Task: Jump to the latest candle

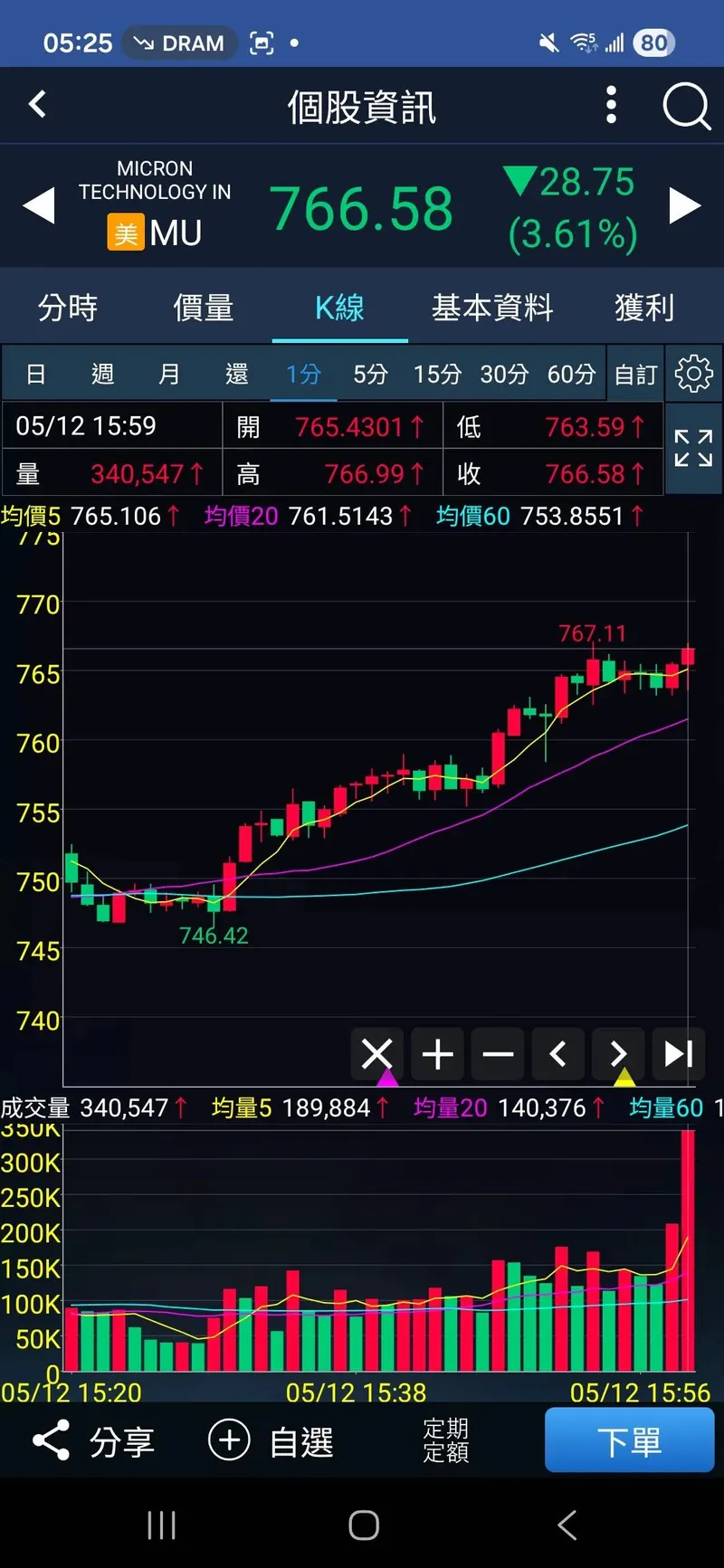Action: click(679, 1054)
